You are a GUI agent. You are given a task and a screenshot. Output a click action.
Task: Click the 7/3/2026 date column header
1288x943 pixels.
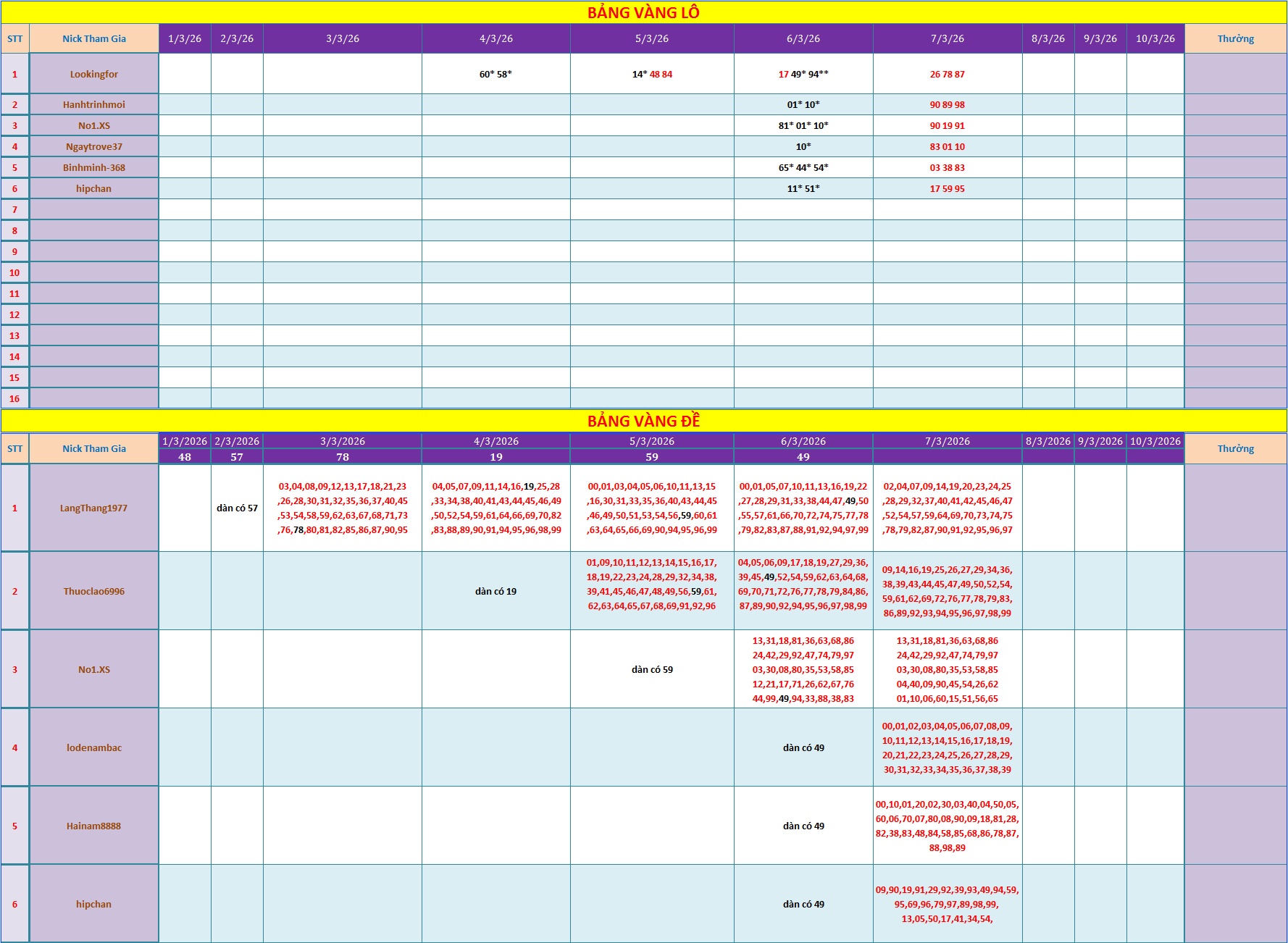click(948, 441)
